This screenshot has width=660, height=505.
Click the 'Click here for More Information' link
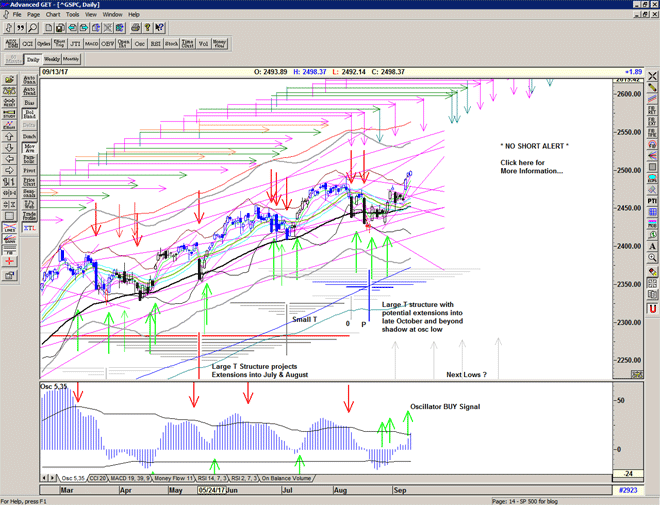[x=531, y=166]
